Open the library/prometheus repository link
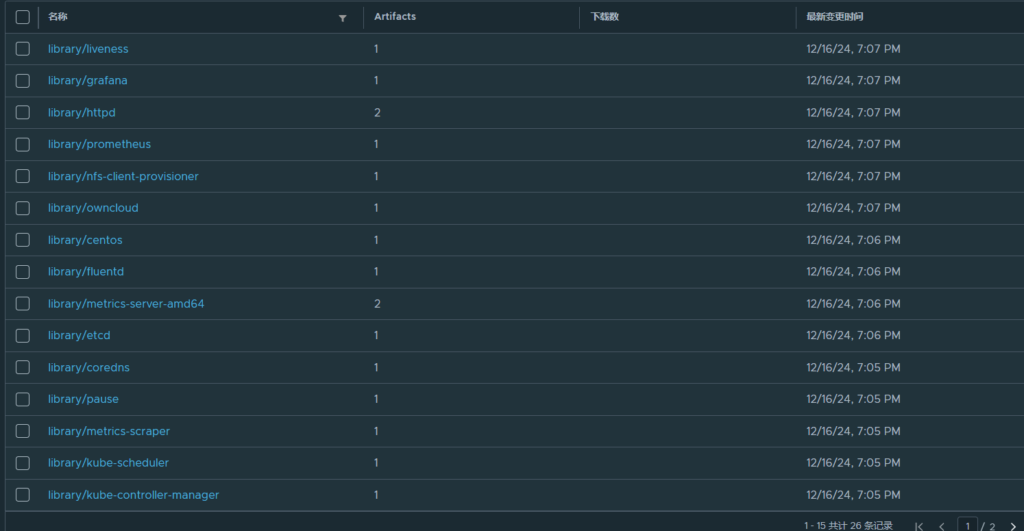This screenshot has width=1024, height=531. pyautogui.click(x=99, y=144)
